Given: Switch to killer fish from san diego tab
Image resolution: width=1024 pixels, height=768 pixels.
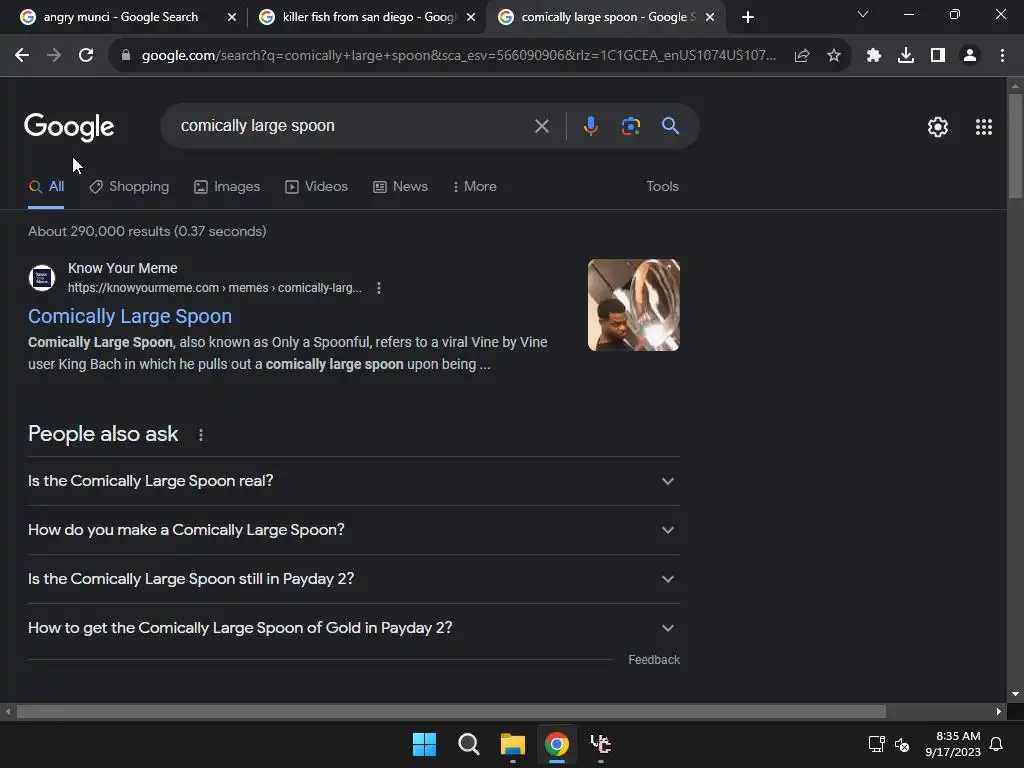Looking at the screenshot, I should coord(369,17).
